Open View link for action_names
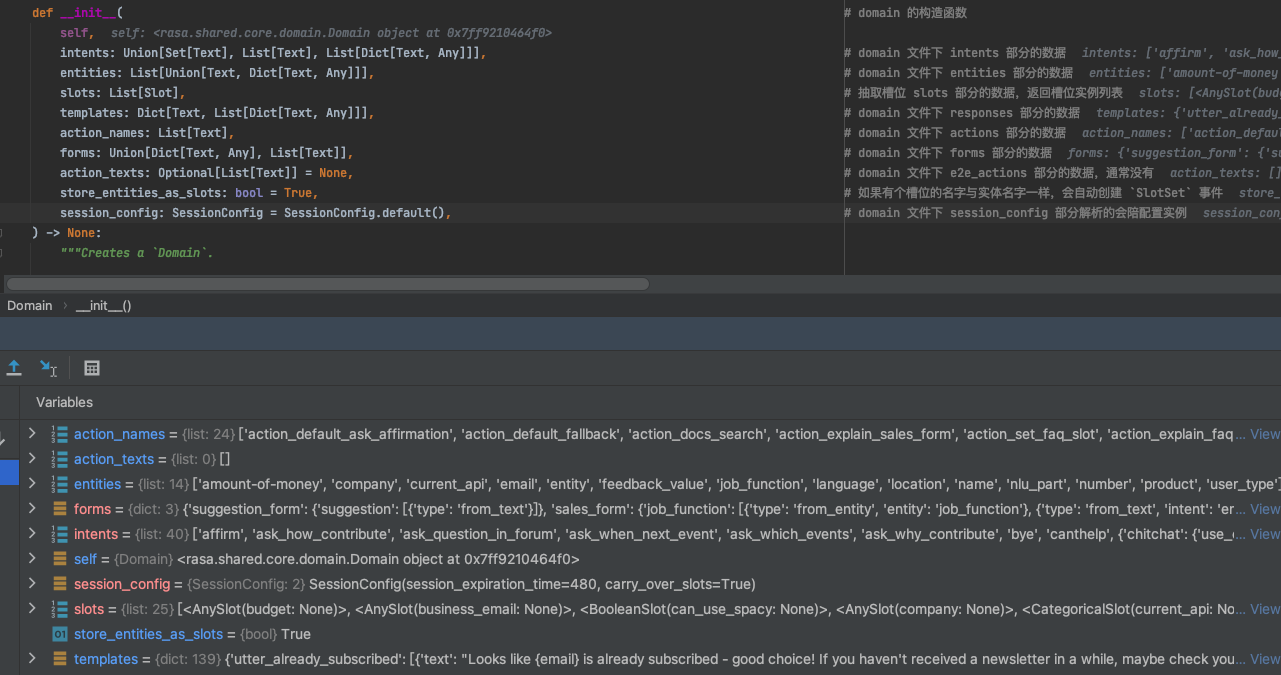This screenshot has height=675, width=1281. click(1265, 434)
